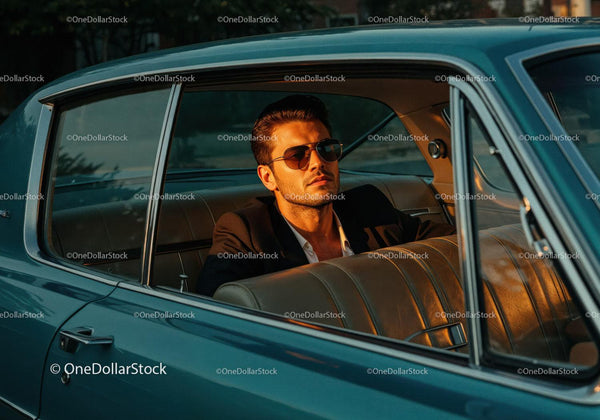Click the chrome pillar between side windows
600x420 pixels.
click(161, 184)
